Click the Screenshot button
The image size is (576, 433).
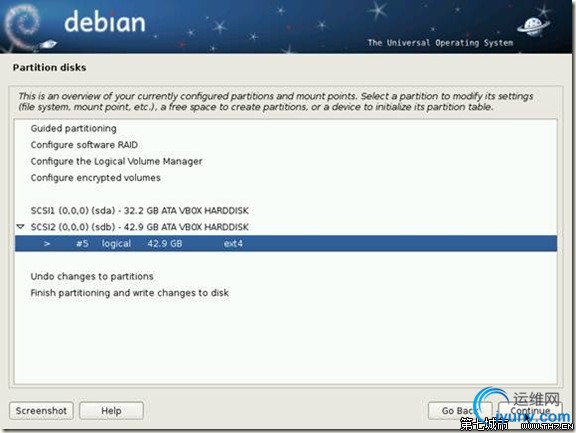coord(41,411)
